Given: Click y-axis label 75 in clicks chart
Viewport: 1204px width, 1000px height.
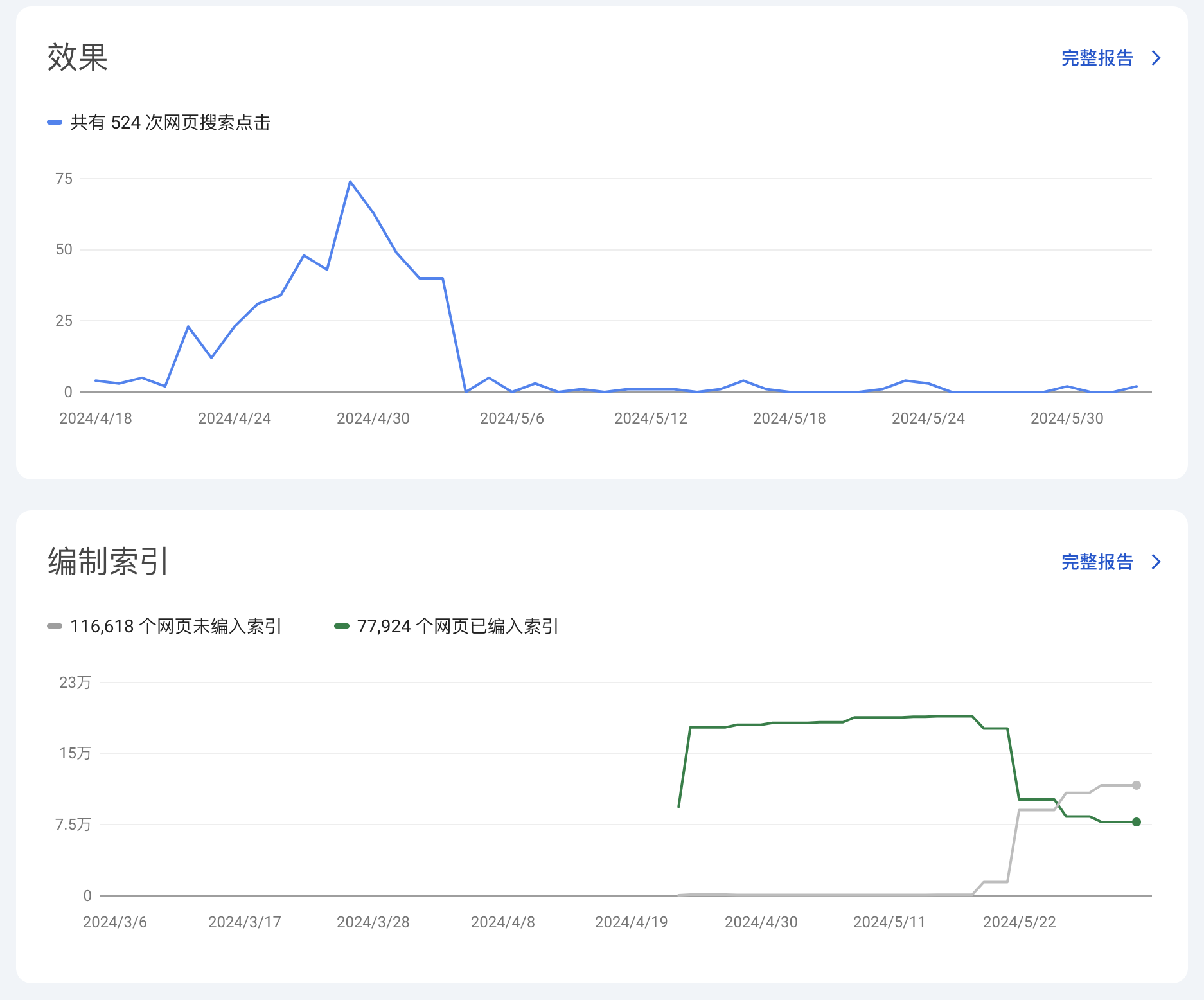Looking at the screenshot, I should [x=64, y=179].
